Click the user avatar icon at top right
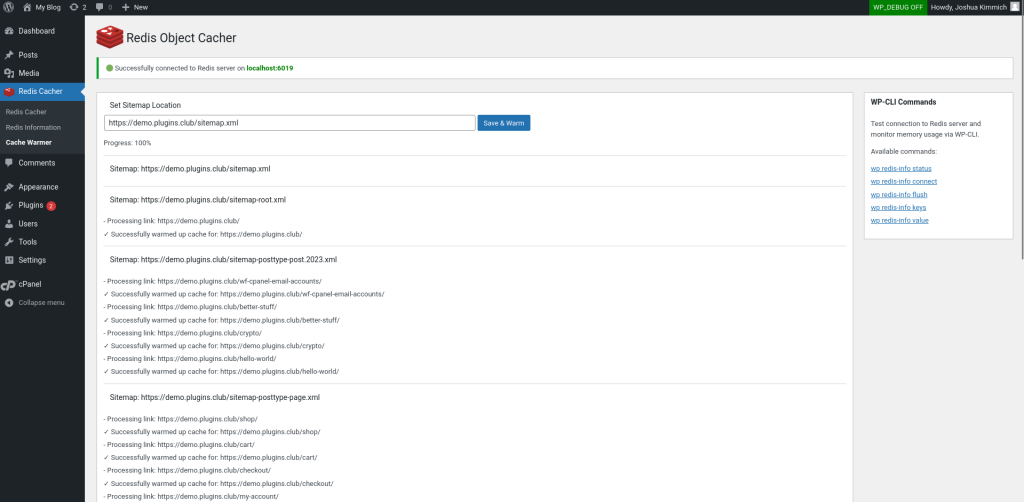Viewport: 1024px width, 502px height. pos(1014,7)
